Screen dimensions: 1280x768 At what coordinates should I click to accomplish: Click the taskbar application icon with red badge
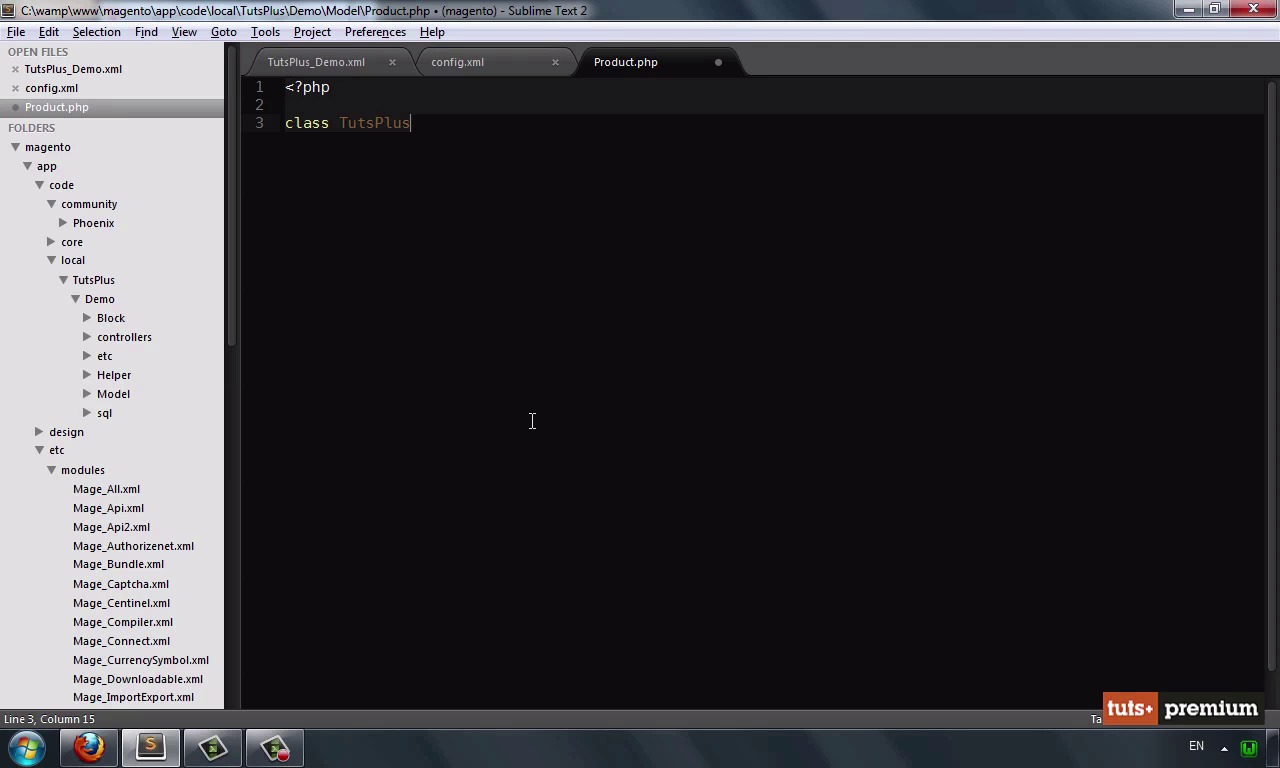coord(275,747)
